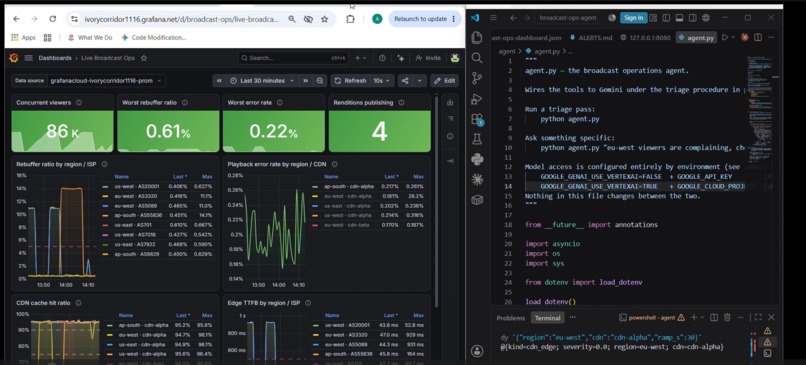Open the Python activity bar icon
This screenshot has height=365, width=806.
pyautogui.click(x=477, y=159)
